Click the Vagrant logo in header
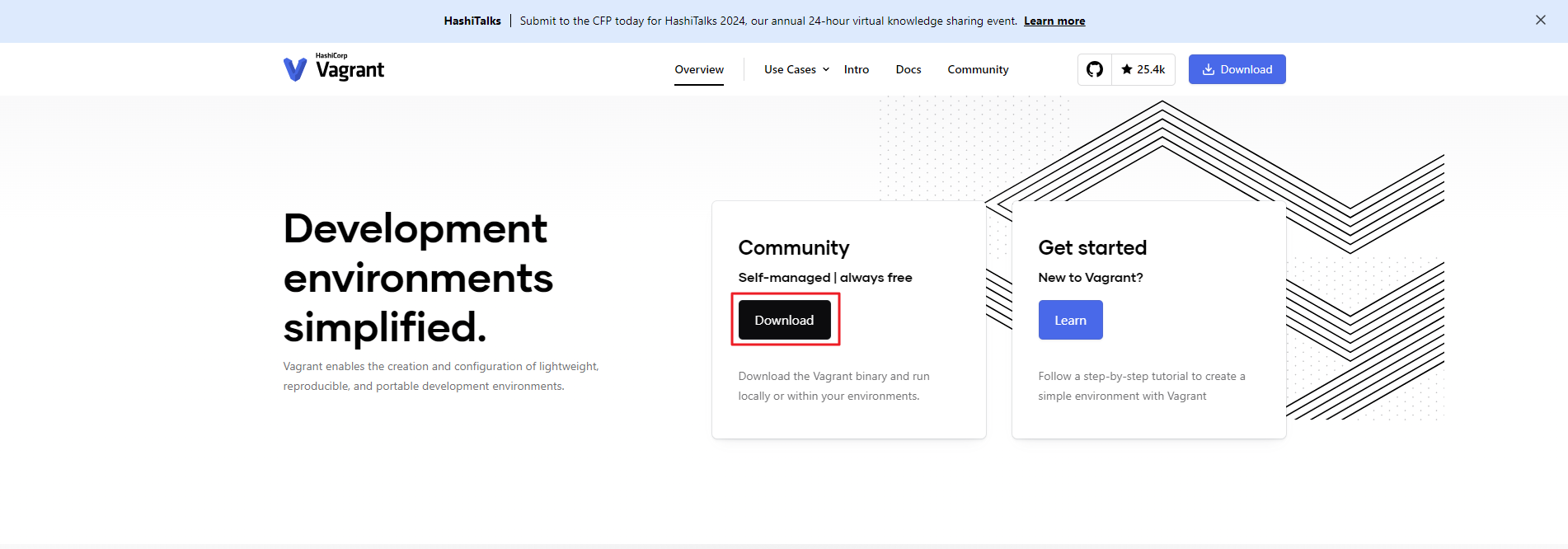Screen dimensions: 1568x549 pyautogui.click(x=334, y=68)
